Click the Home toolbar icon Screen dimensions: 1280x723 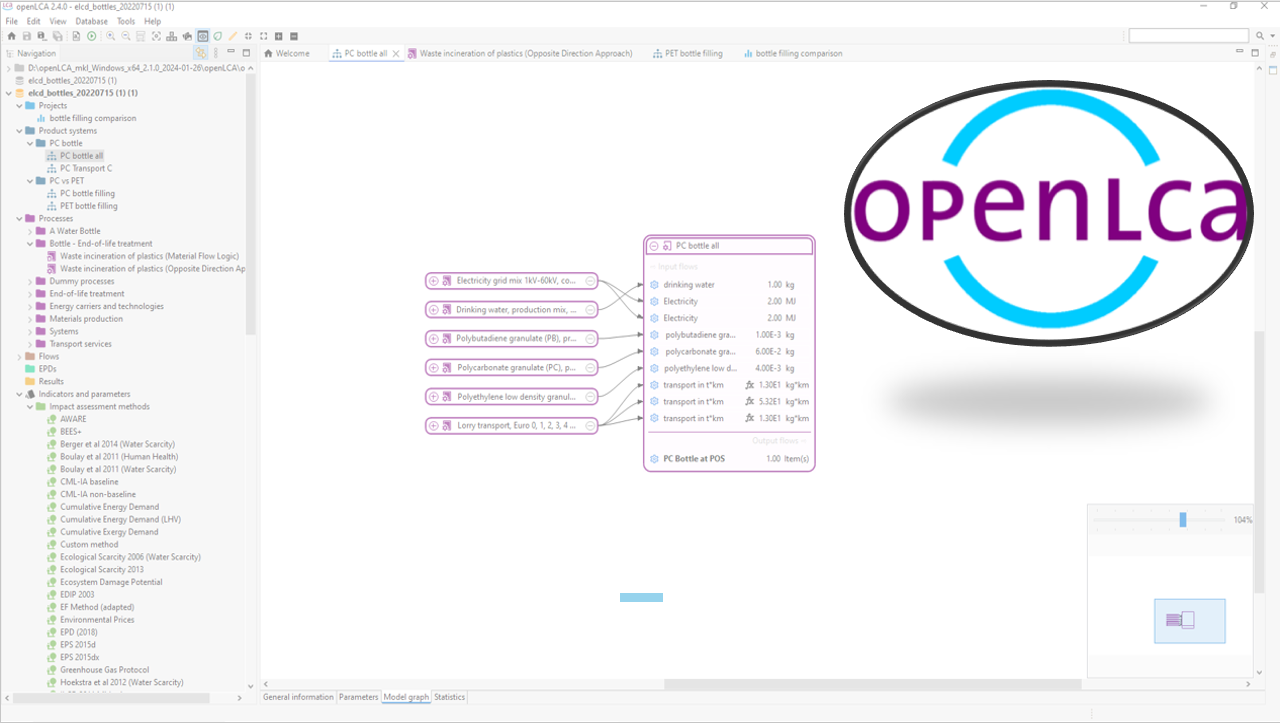coord(11,36)
